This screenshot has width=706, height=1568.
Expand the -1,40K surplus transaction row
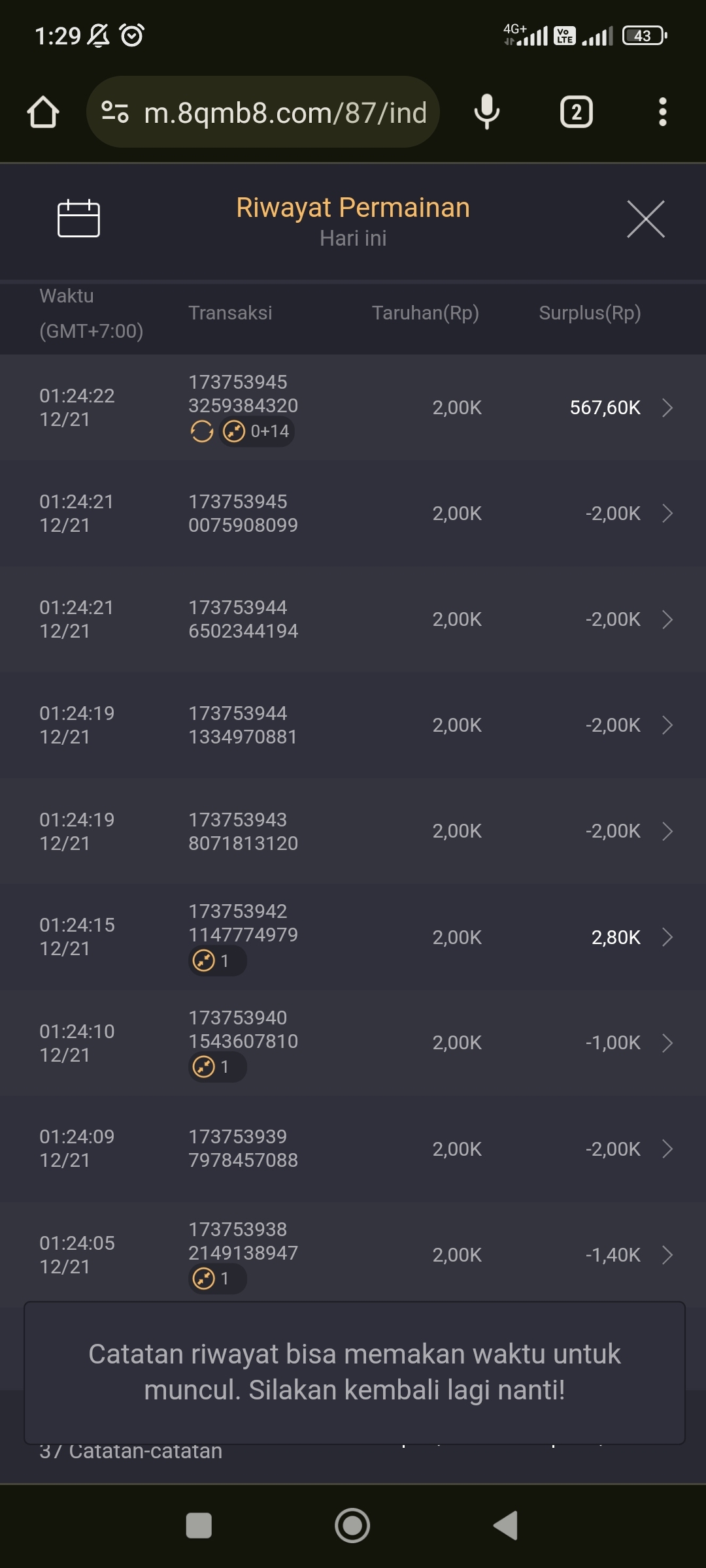coord(667,1254)
